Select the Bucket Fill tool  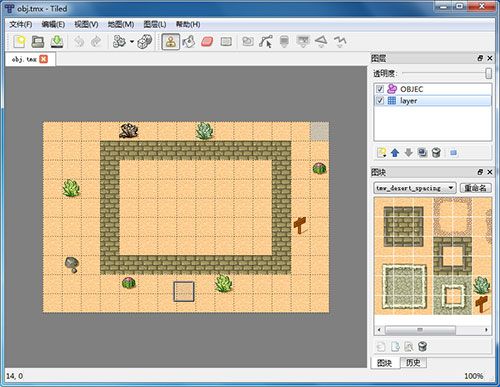click(189, 42)
